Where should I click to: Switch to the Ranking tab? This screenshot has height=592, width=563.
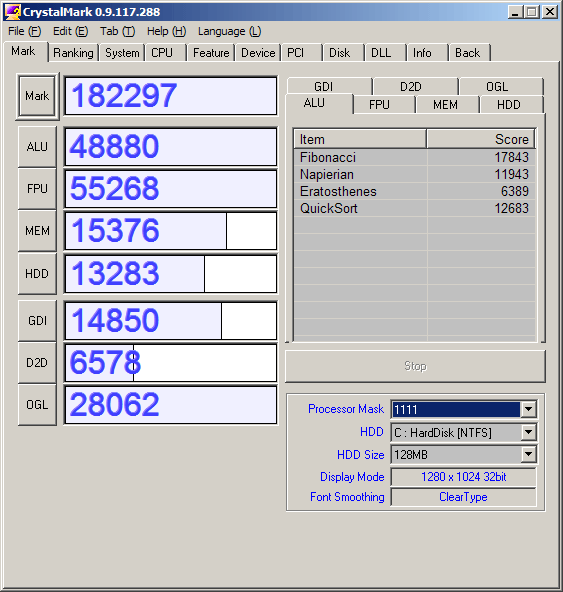coord(73,53)
